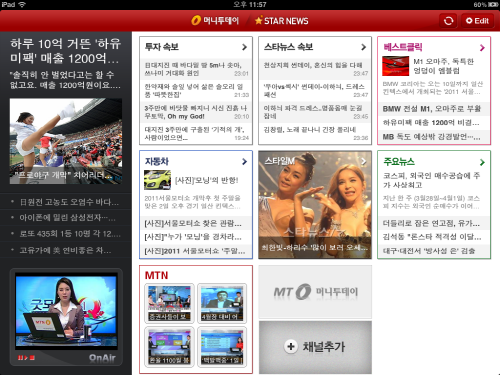Open the 스타일M section arrow

(x=363, y=161)
